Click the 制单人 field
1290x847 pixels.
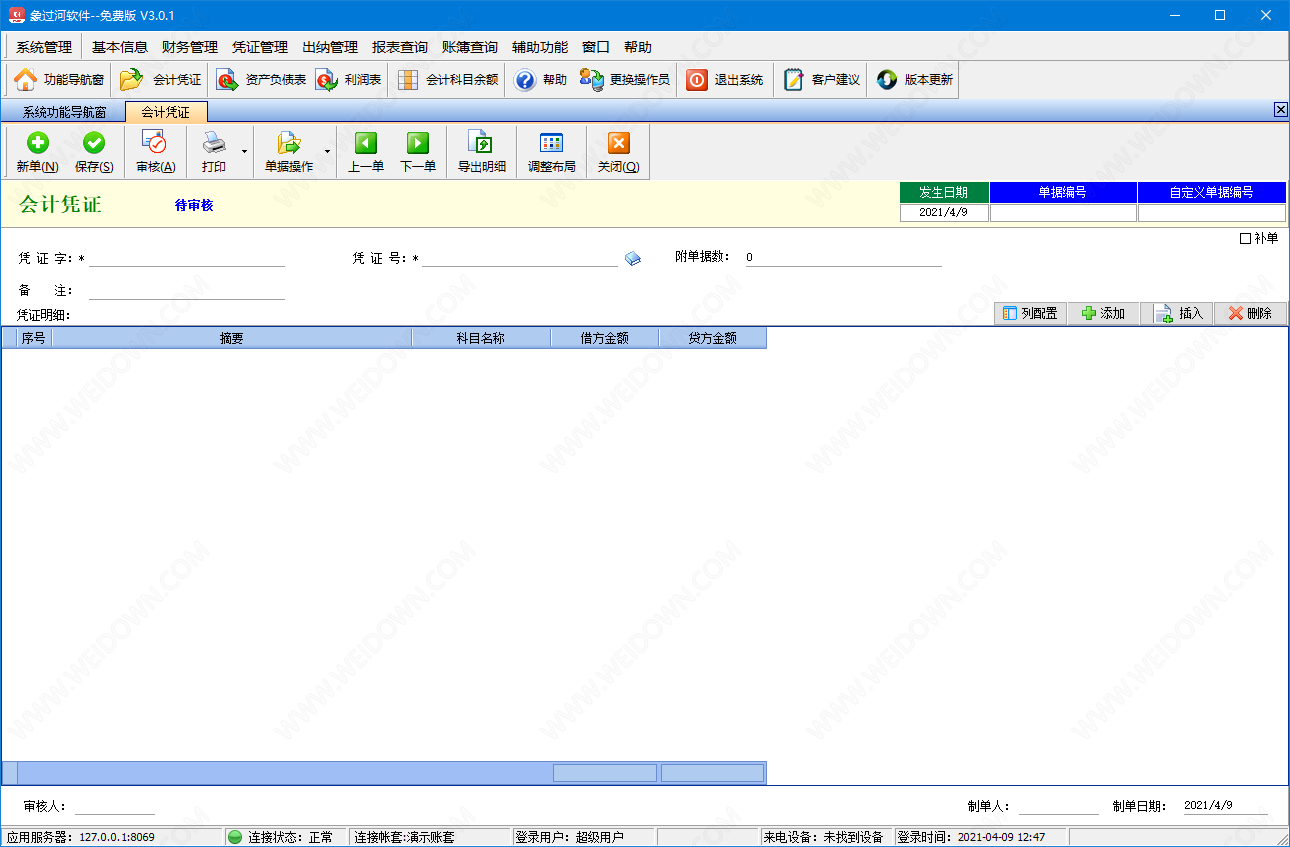(x=1058, y=806)
